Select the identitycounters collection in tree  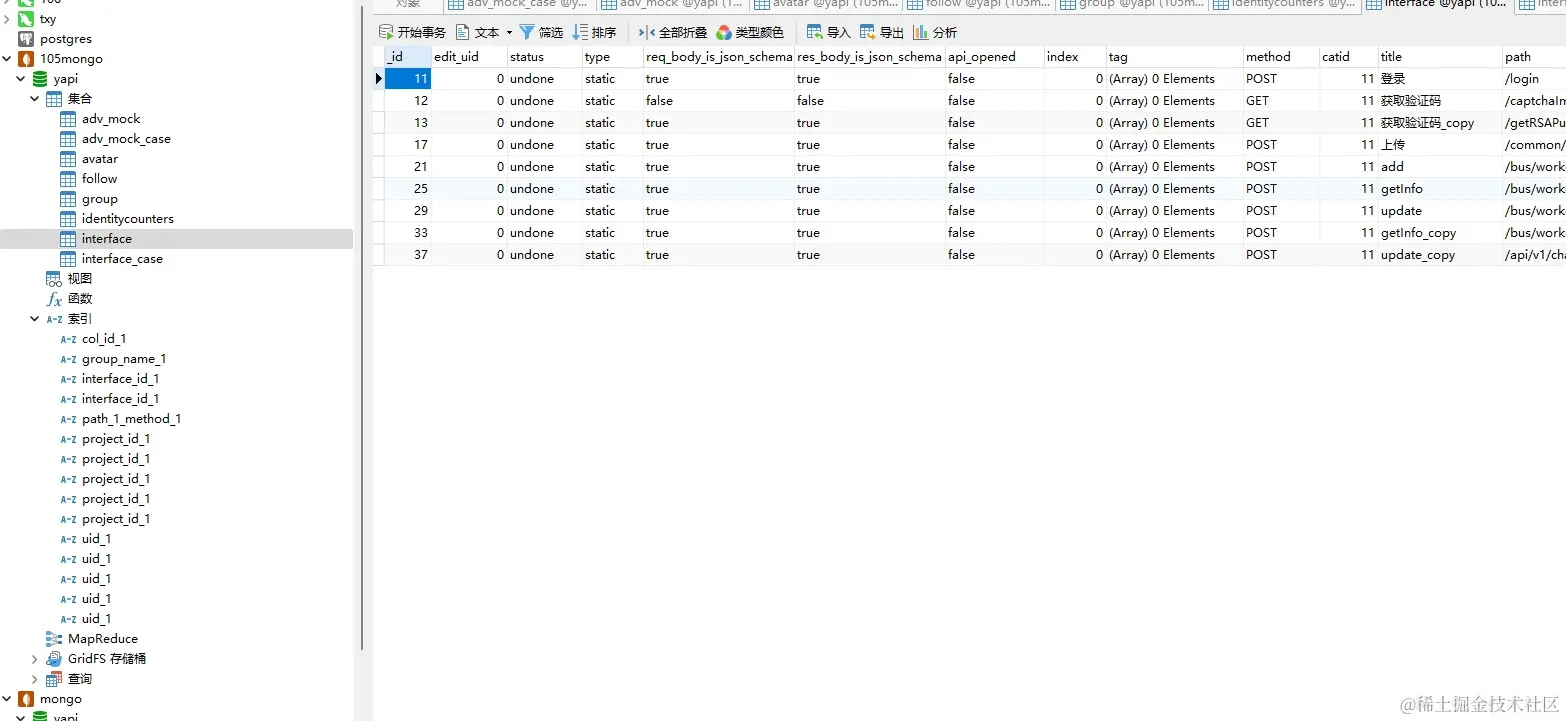point(128,219)
